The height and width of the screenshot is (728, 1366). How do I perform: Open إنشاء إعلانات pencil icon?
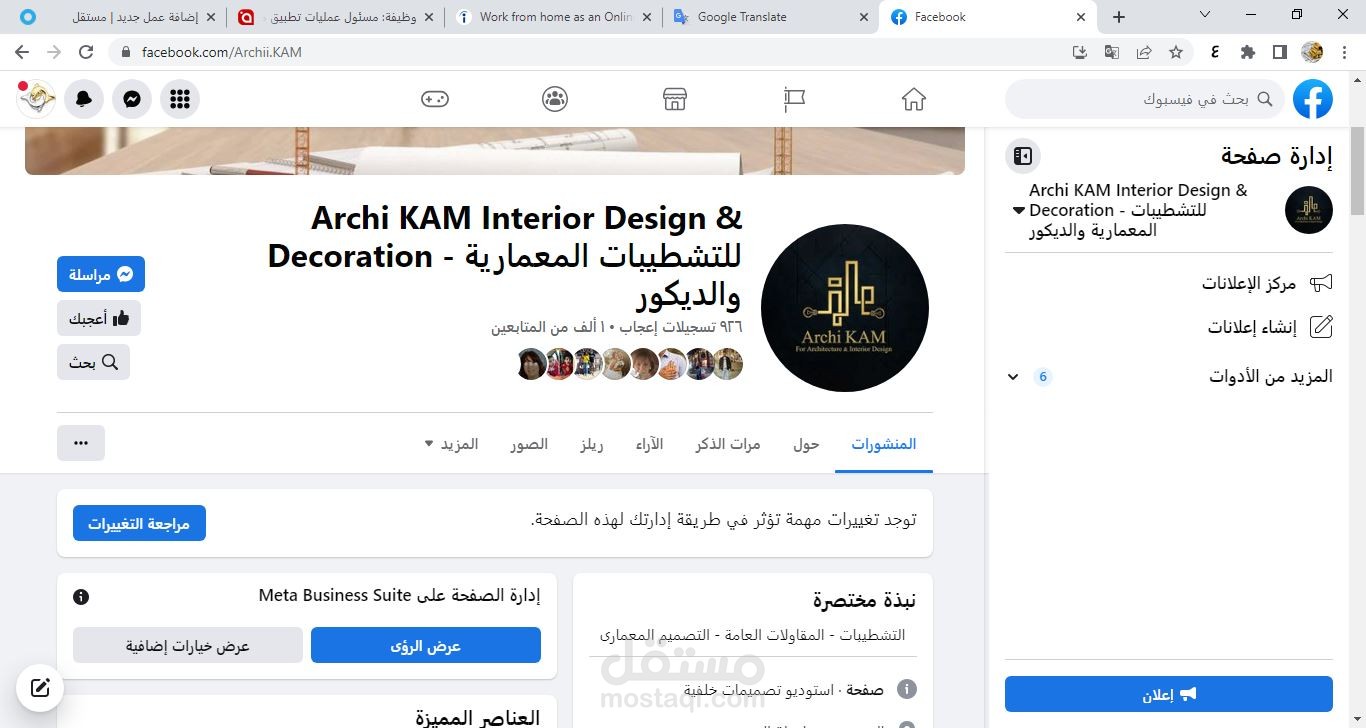[1321, 327]
